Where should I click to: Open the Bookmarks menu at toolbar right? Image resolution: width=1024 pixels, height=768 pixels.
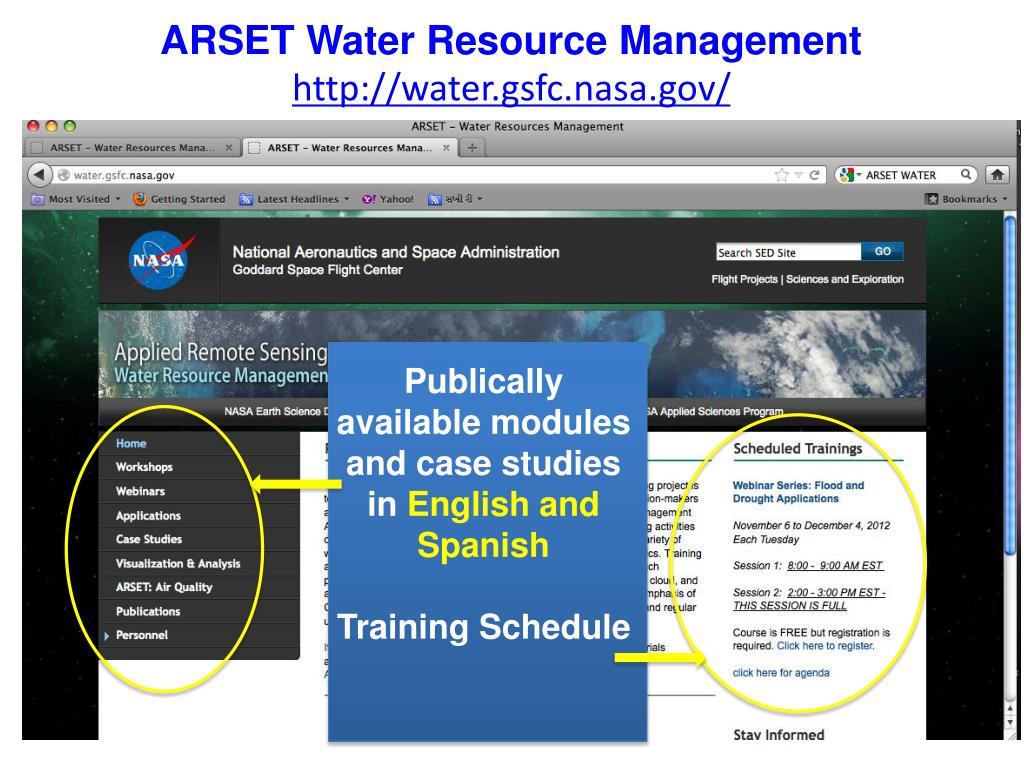[967, 199]
